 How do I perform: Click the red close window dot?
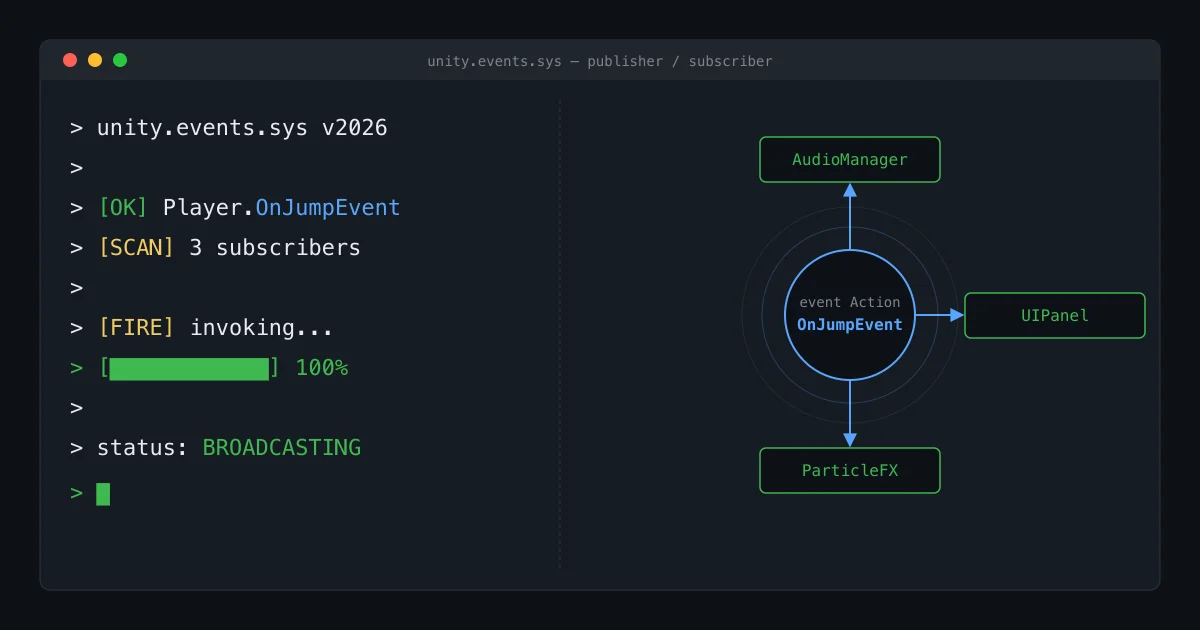point(70,60)
